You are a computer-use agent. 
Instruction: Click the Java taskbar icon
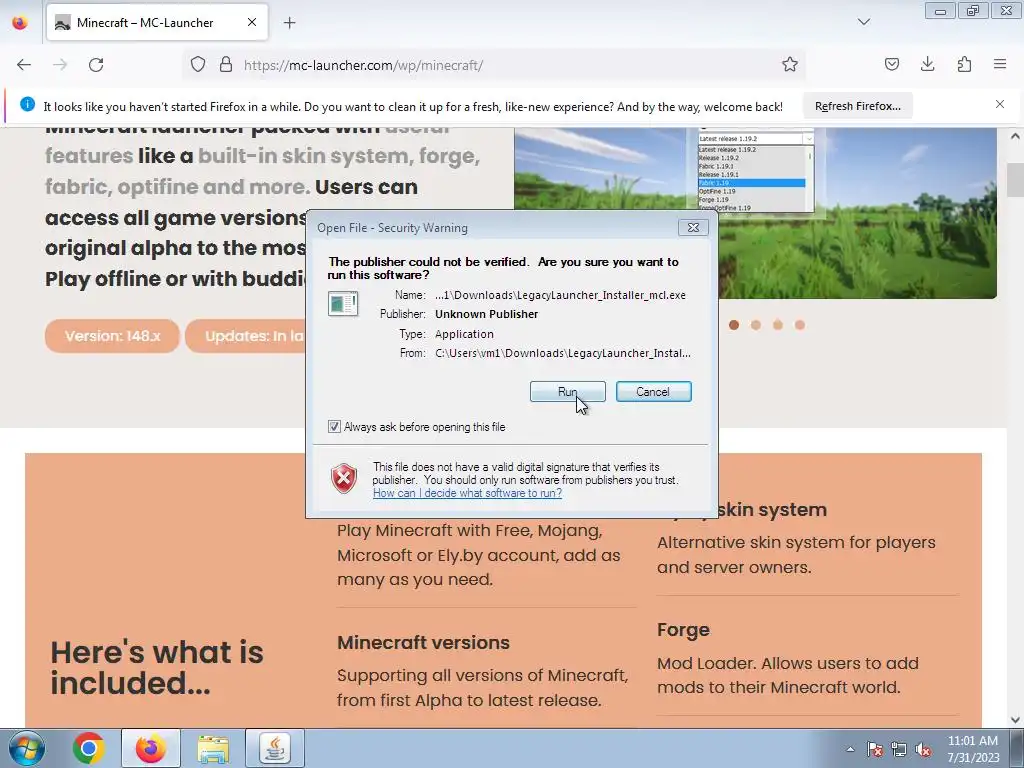click(x=275, y=748)
